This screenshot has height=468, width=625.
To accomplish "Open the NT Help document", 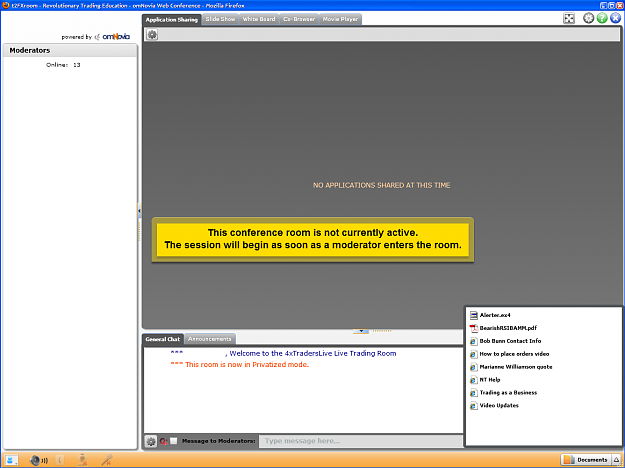I will pyautogui.click(x=489, y=380).
